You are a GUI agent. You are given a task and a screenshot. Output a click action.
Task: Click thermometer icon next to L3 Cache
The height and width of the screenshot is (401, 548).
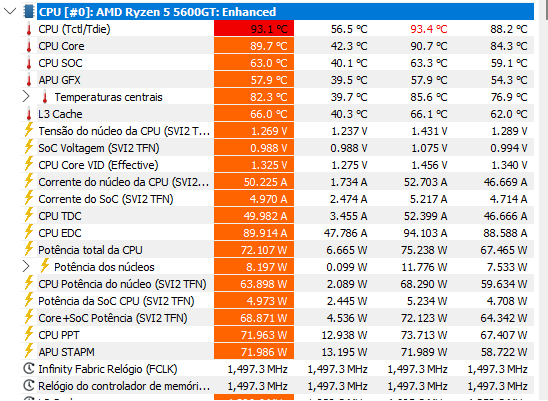pos(29,114)
